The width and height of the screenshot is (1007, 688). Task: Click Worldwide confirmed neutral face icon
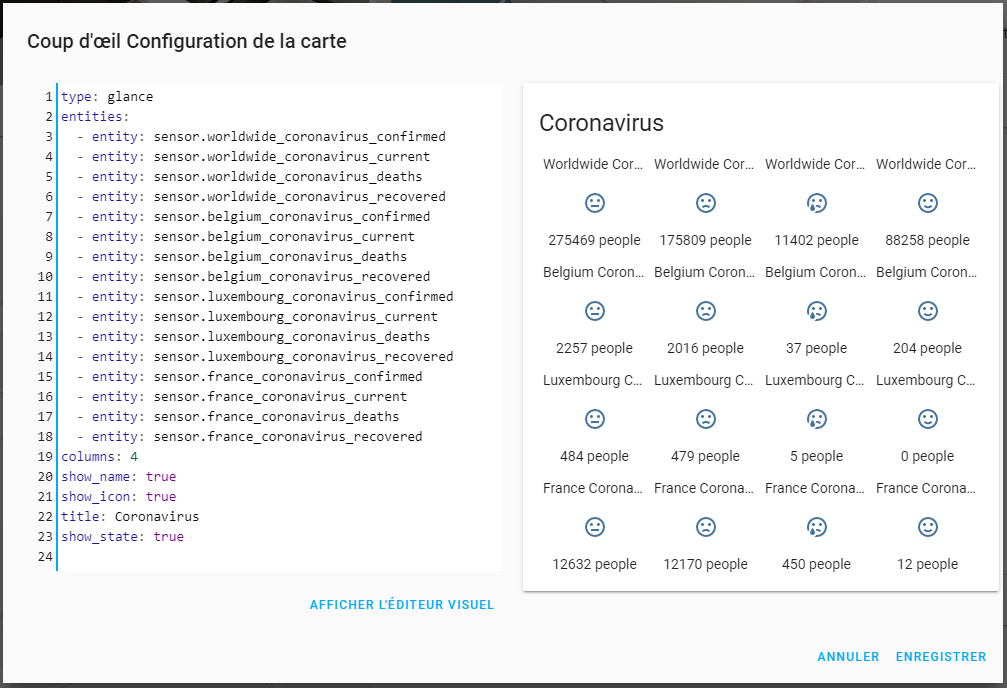594,203
